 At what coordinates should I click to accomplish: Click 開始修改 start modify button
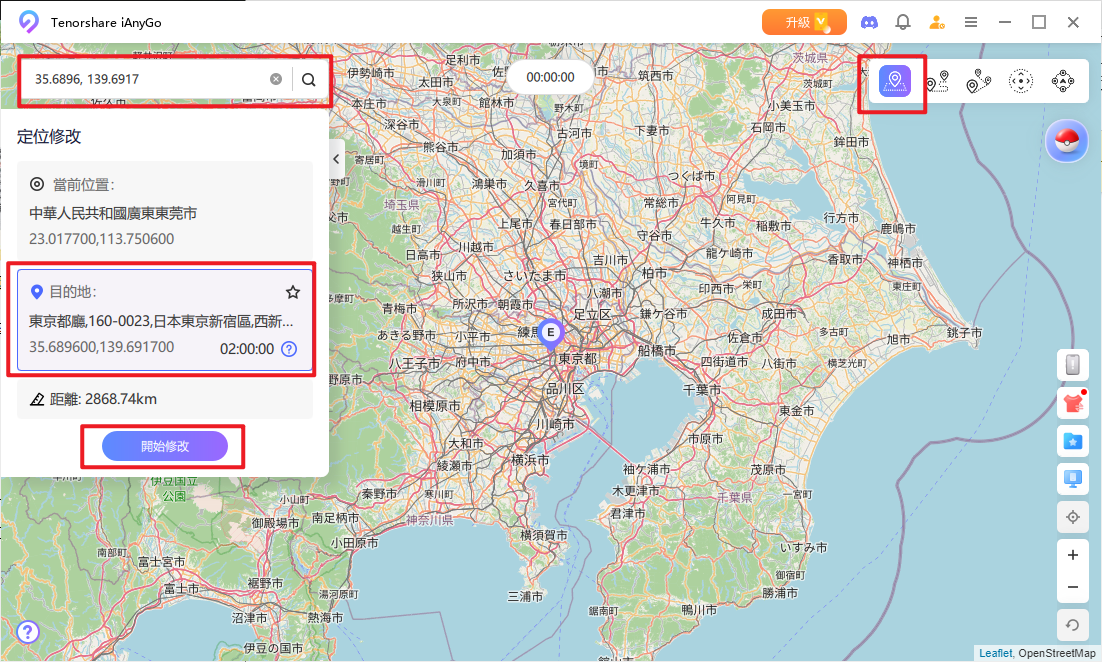tap(165, 446)
